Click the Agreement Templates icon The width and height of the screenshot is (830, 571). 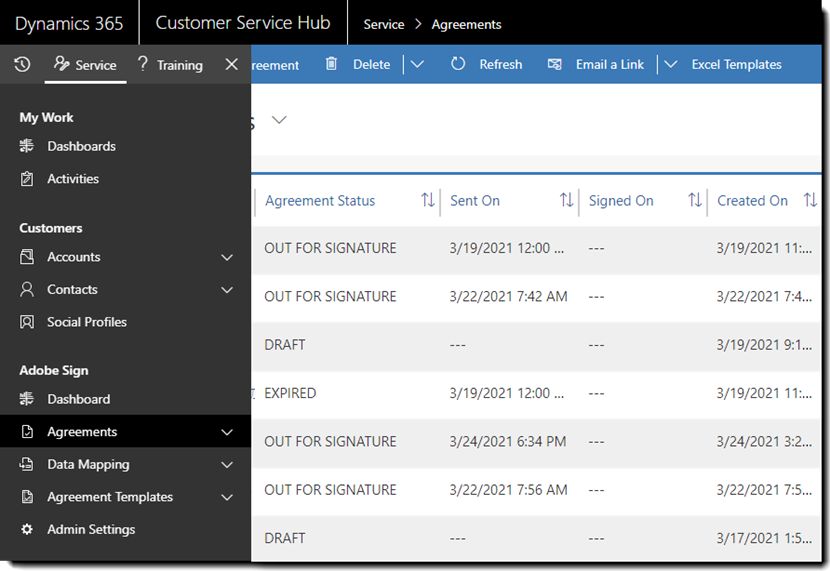pyautogui.click(x=26, y=497)
